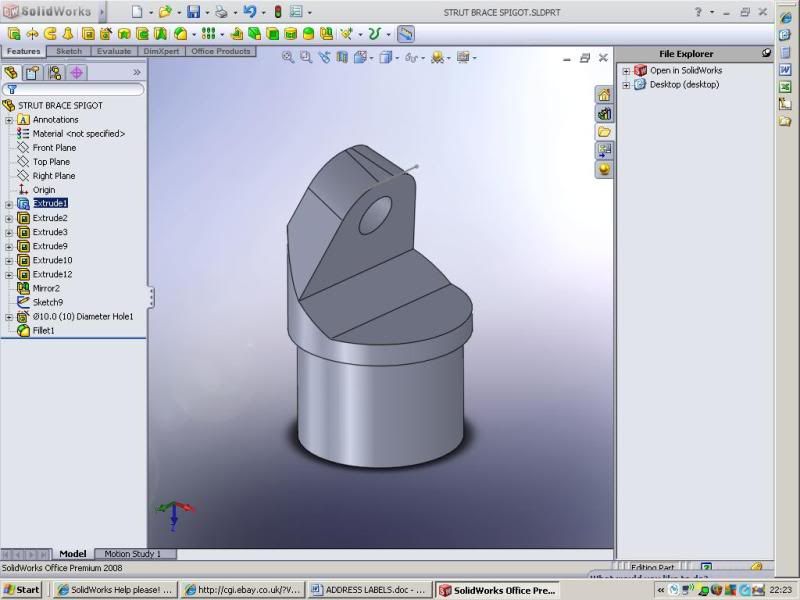This screenshot has width=800, height=600.
Task: Click the New document icon
Action: coord(137,11)
